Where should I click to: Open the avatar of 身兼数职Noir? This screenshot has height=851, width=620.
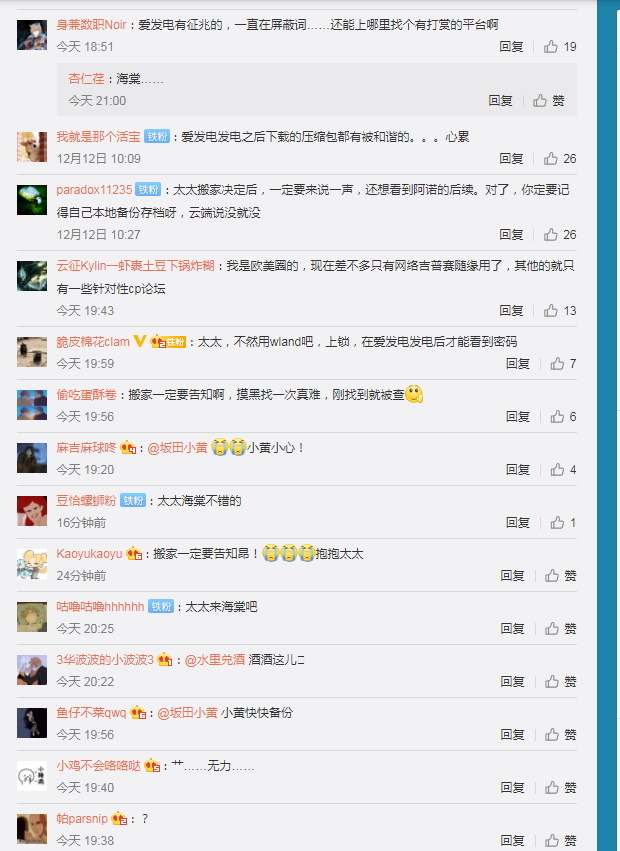tap(32, 35)
